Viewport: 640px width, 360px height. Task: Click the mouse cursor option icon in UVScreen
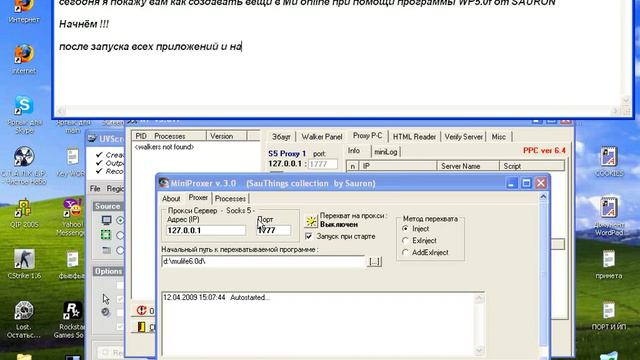click(106, 299)
